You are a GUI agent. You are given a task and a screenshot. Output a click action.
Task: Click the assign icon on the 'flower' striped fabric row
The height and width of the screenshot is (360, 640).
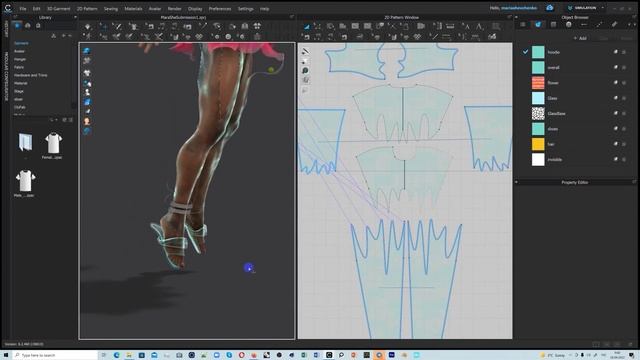[x=616, y=83]
